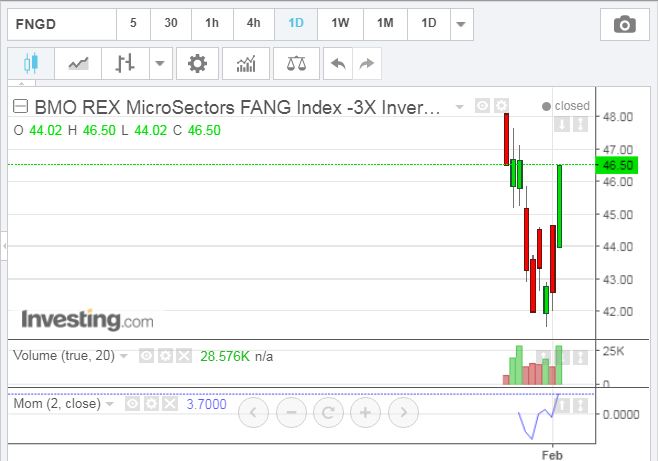Viewport: 658px width, 461px height.
Task: Open left side panel handle
Action: [x=4, y=246]
